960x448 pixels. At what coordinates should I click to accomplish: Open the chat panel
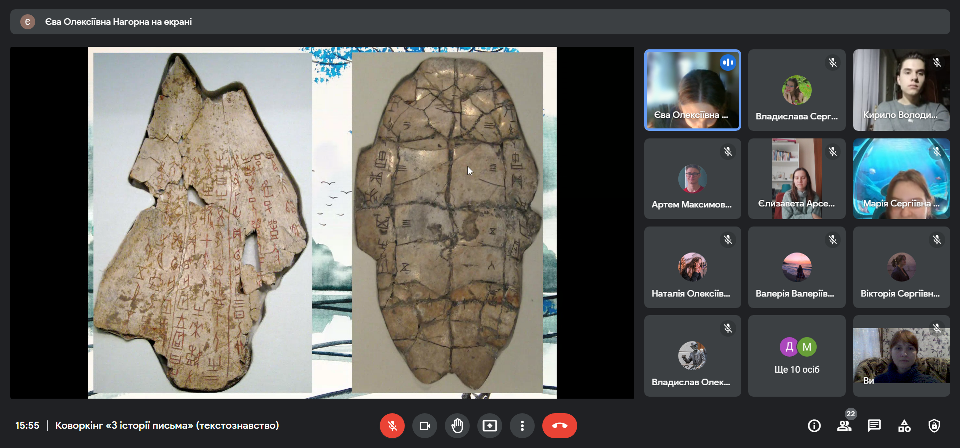(874, 425)
